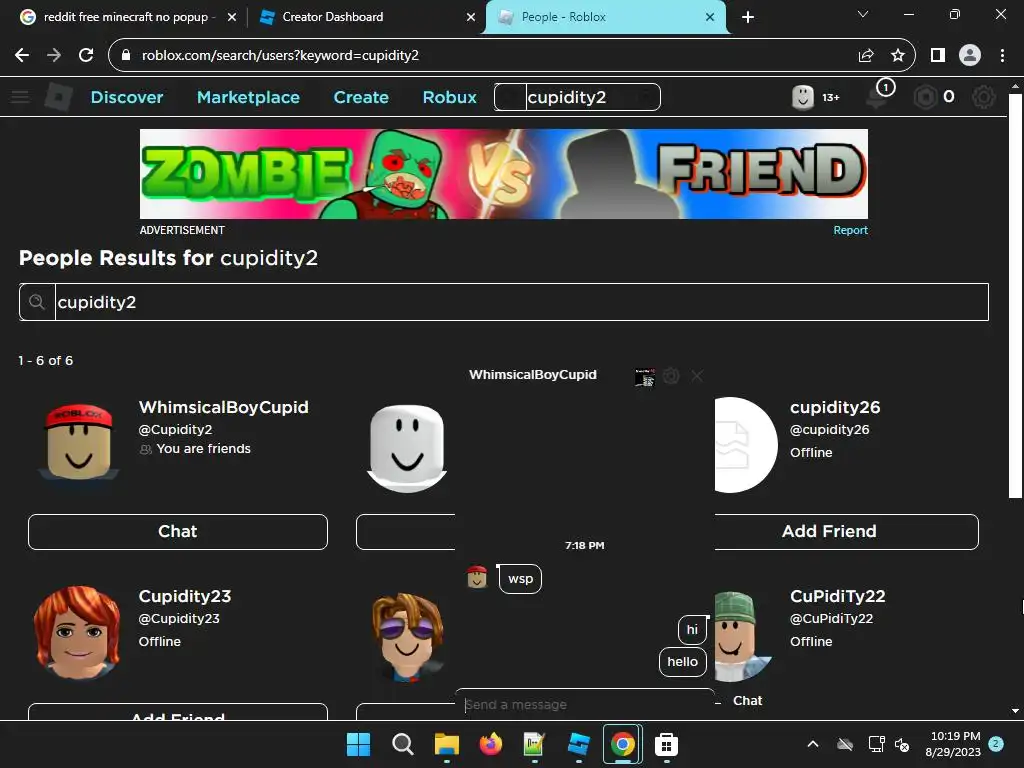
Task: Go forward with the browser forward arrow
Action: pos(54,56)
